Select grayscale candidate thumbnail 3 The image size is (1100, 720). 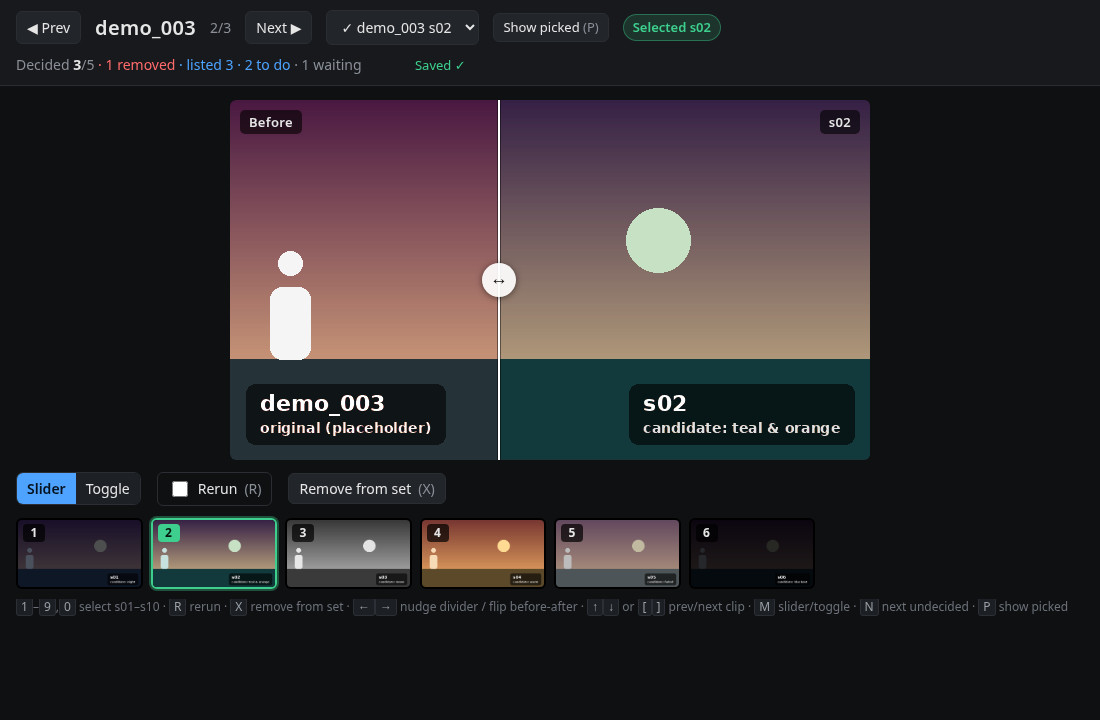349,553
